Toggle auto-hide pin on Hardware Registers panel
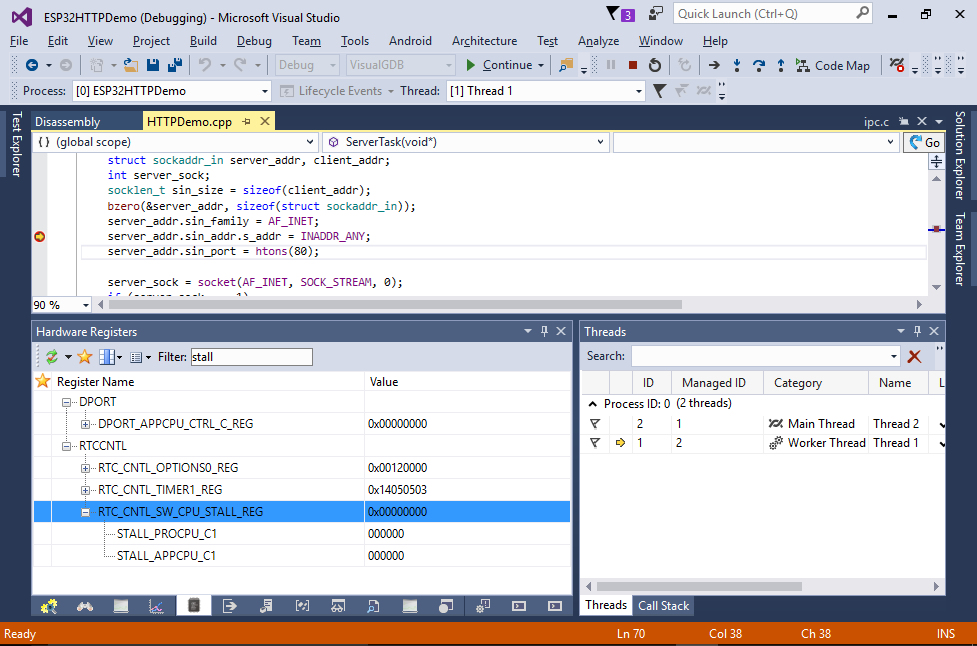977x646 pixels. click(544, 331)
